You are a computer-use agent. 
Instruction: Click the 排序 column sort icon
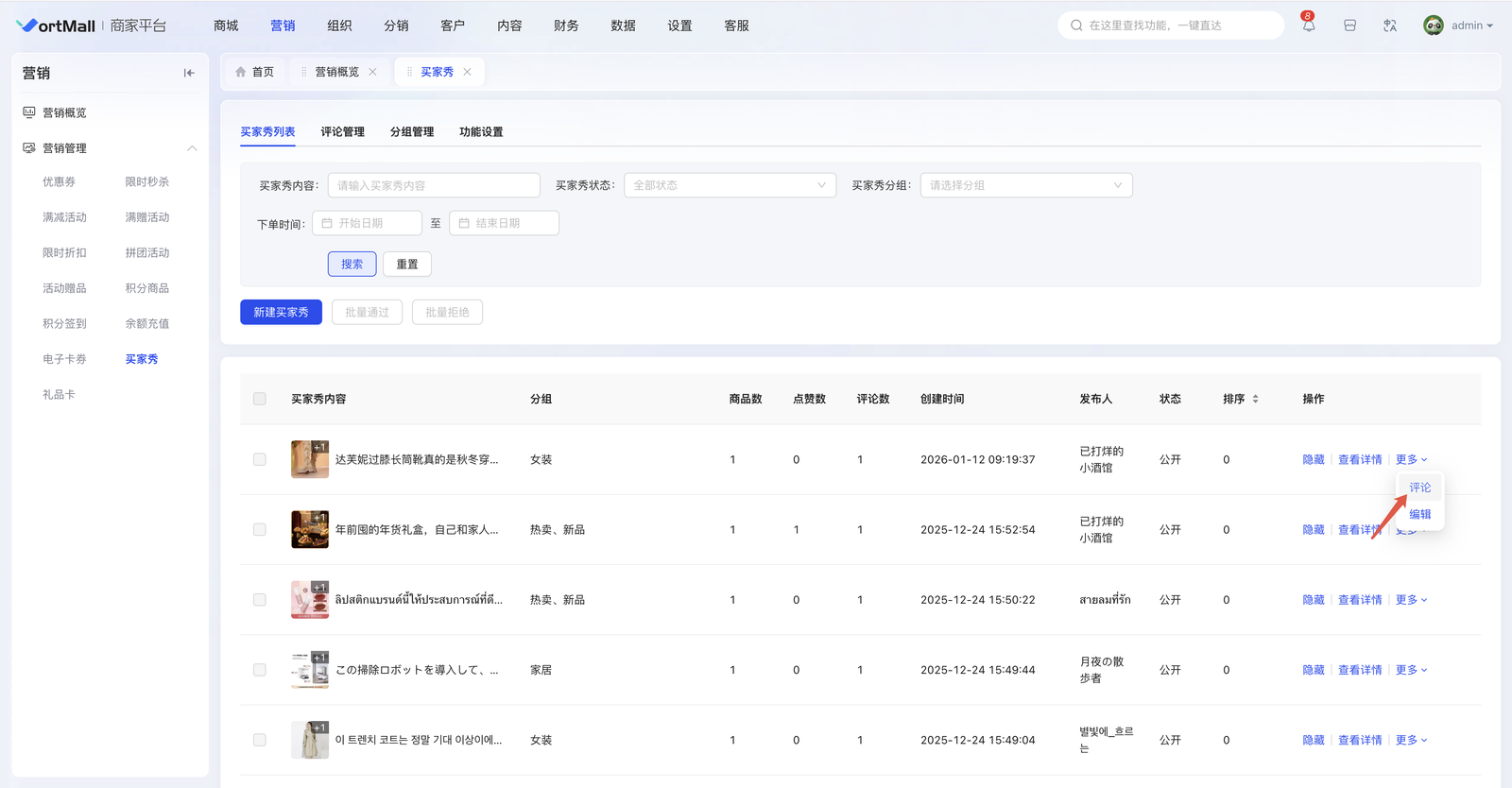point(1255,399)
